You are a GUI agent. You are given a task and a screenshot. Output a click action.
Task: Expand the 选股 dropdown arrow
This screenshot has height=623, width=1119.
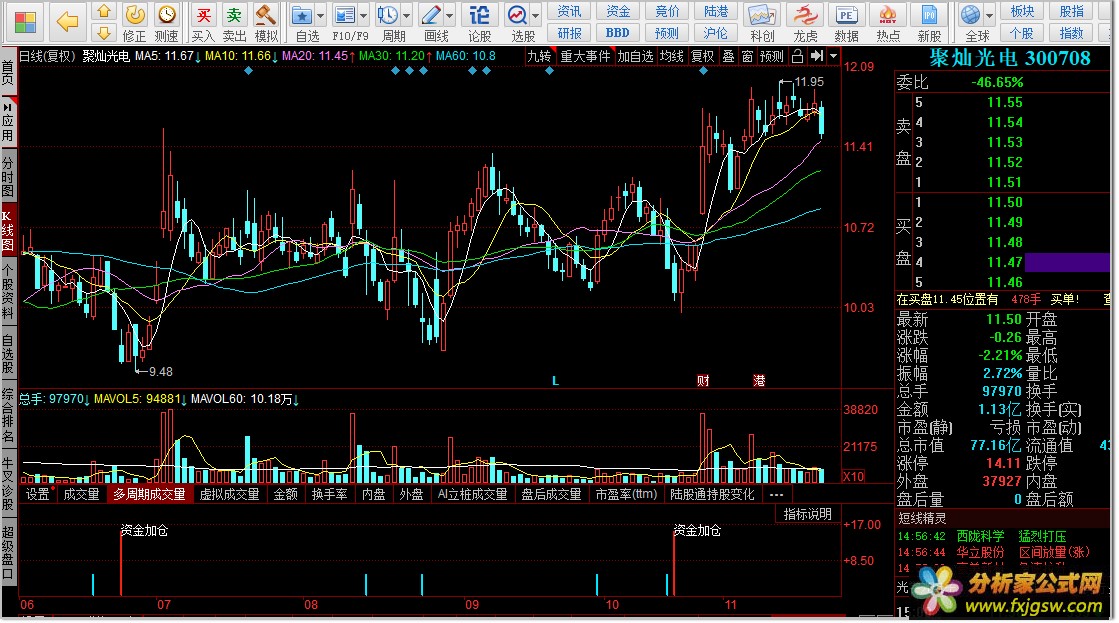pyautogui.click(x=535, y=15)
